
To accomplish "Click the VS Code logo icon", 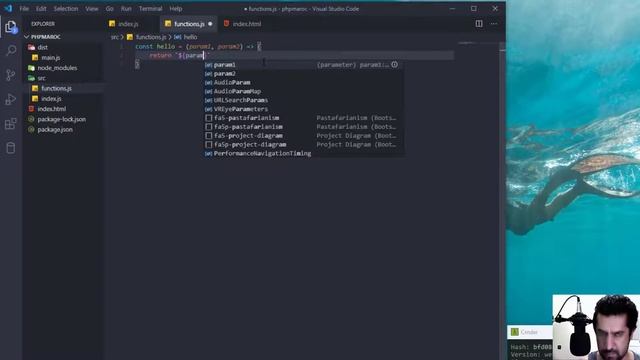I will coord(8,8).
